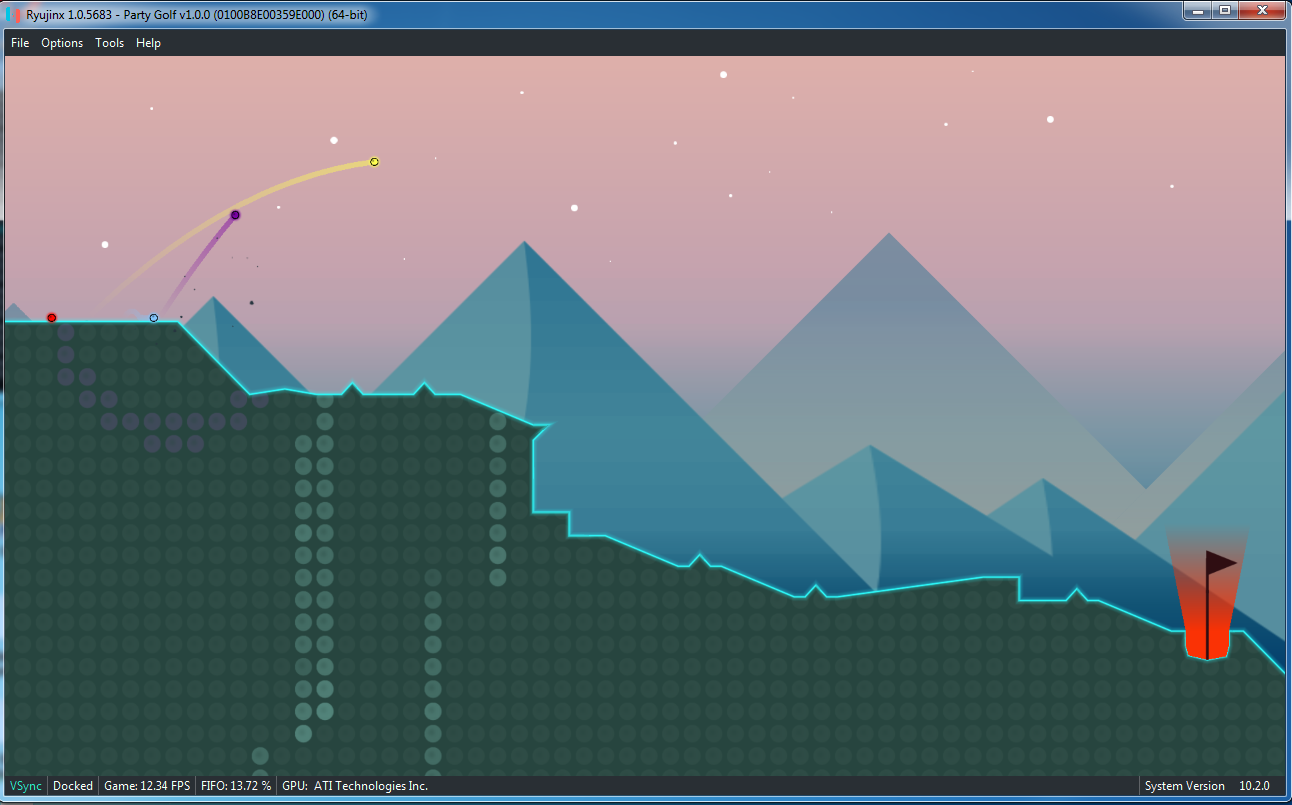
Task: Click the blue golf ball
Action: coord(154,318)
